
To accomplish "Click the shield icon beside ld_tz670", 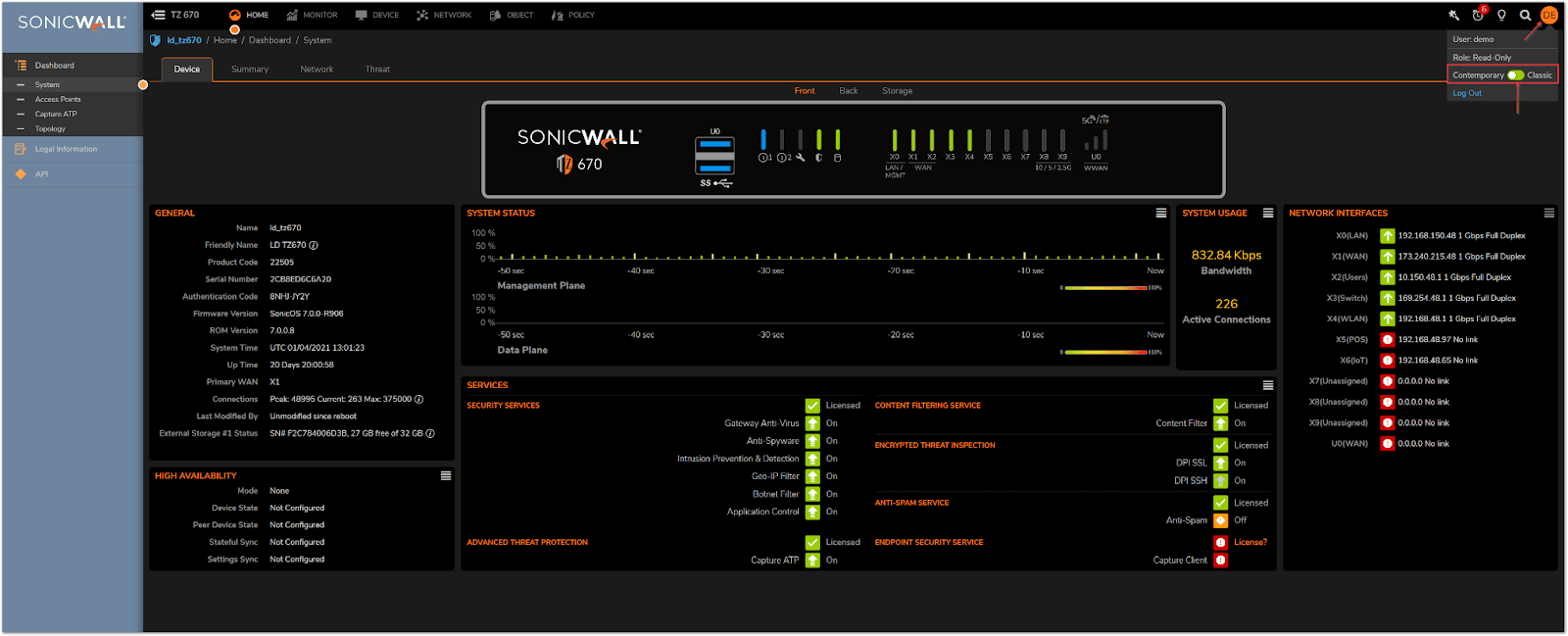I will [155, 40].
